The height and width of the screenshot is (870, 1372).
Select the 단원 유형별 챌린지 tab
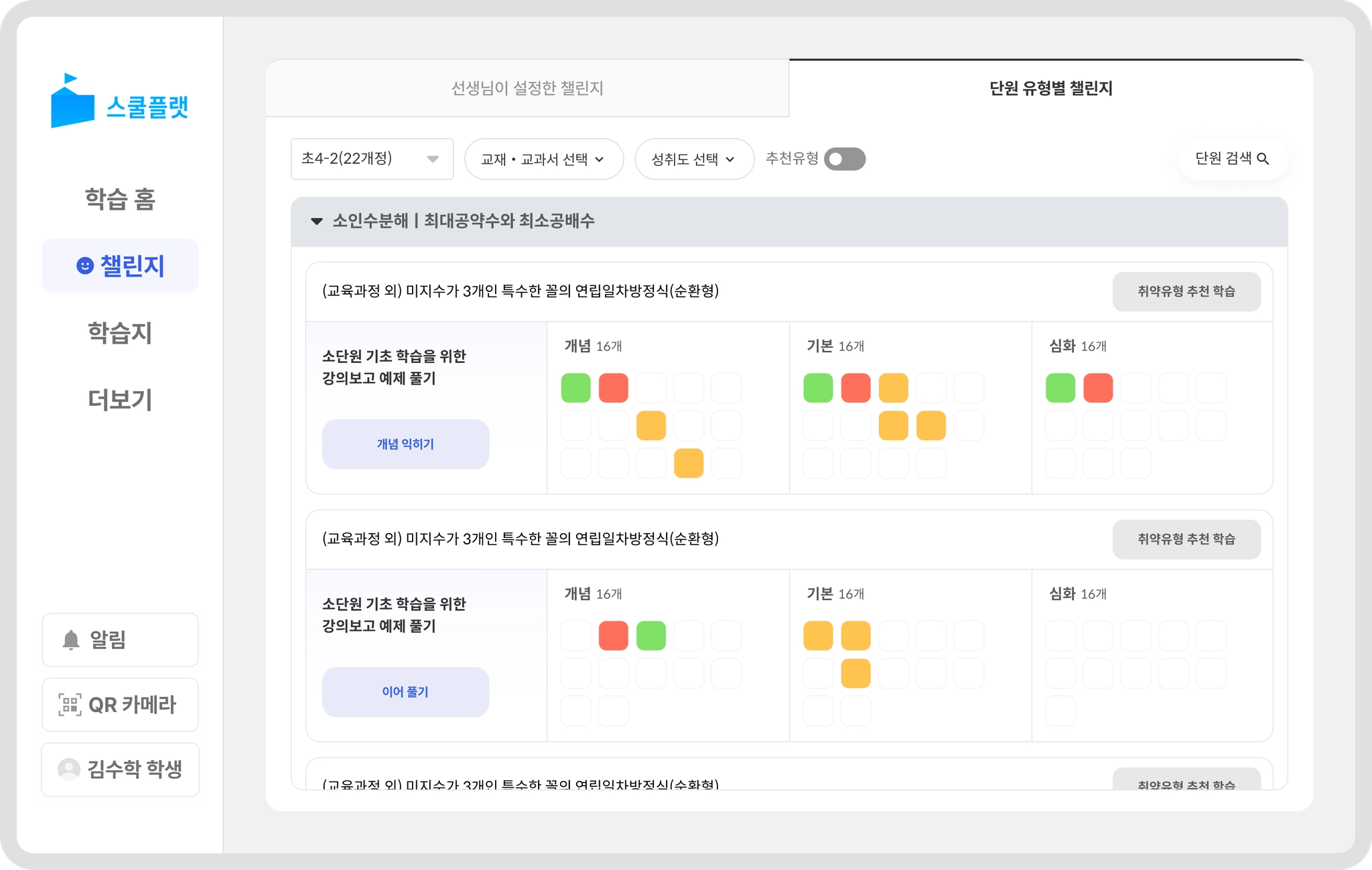pyautogui.click(x=1050, y=88)
